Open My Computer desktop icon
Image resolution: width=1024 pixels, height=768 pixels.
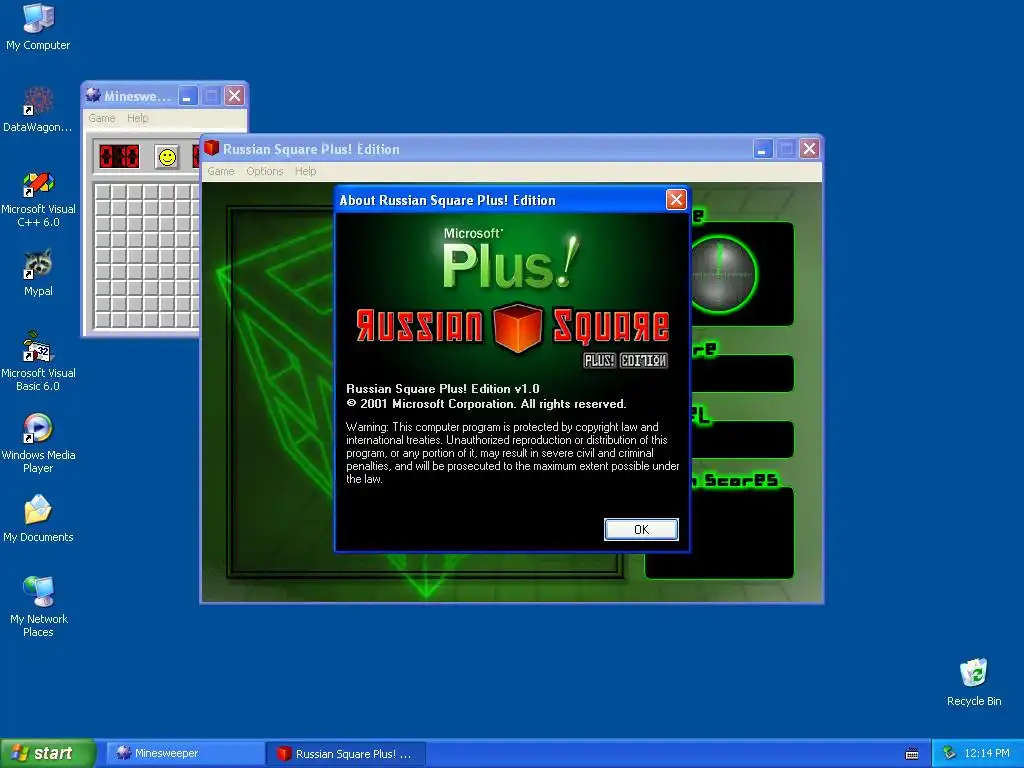tap(38, 26)
